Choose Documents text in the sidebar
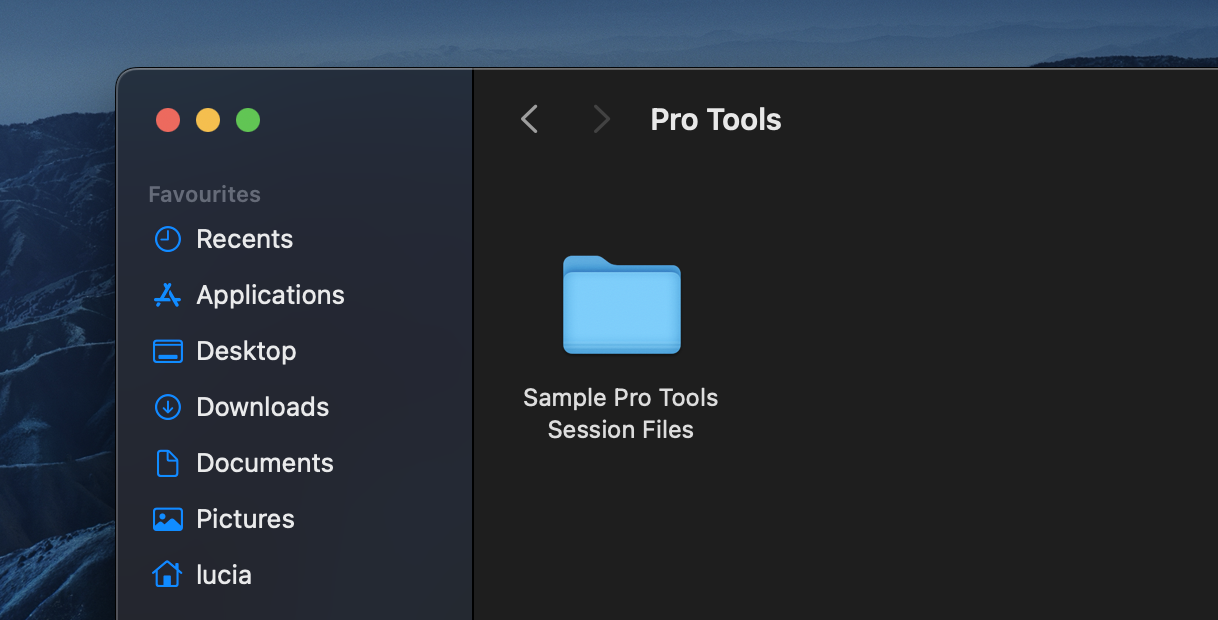 265,463
